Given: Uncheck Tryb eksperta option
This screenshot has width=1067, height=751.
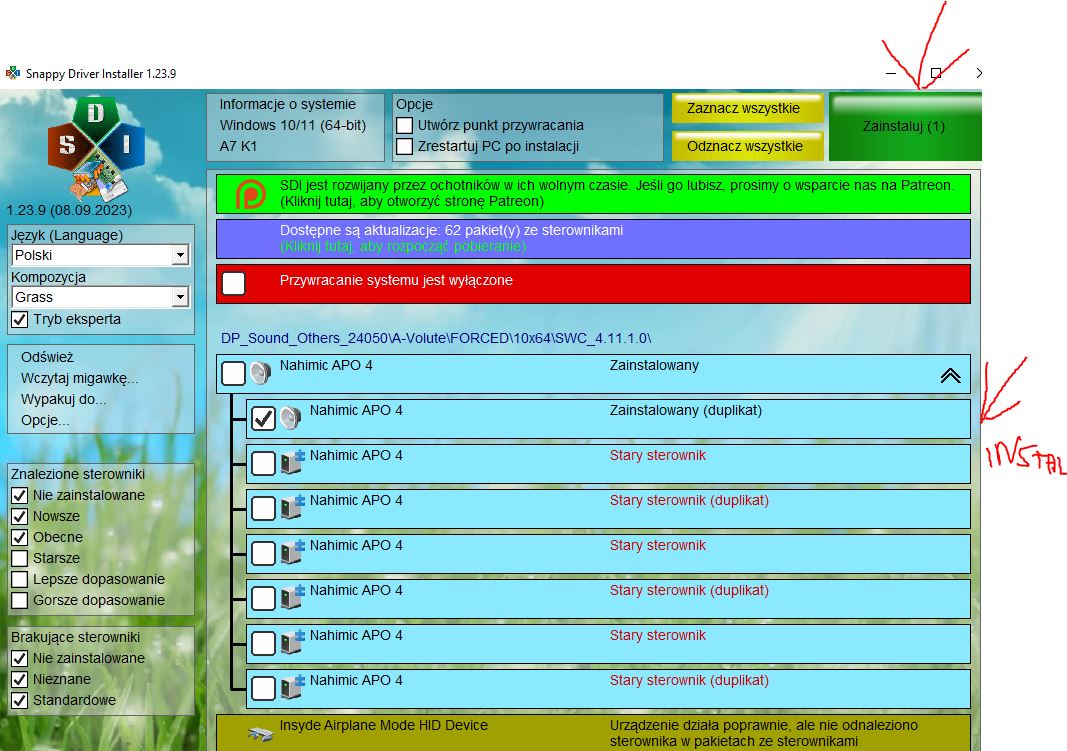Looking at the screenshot, I should (x=19, y=319).
